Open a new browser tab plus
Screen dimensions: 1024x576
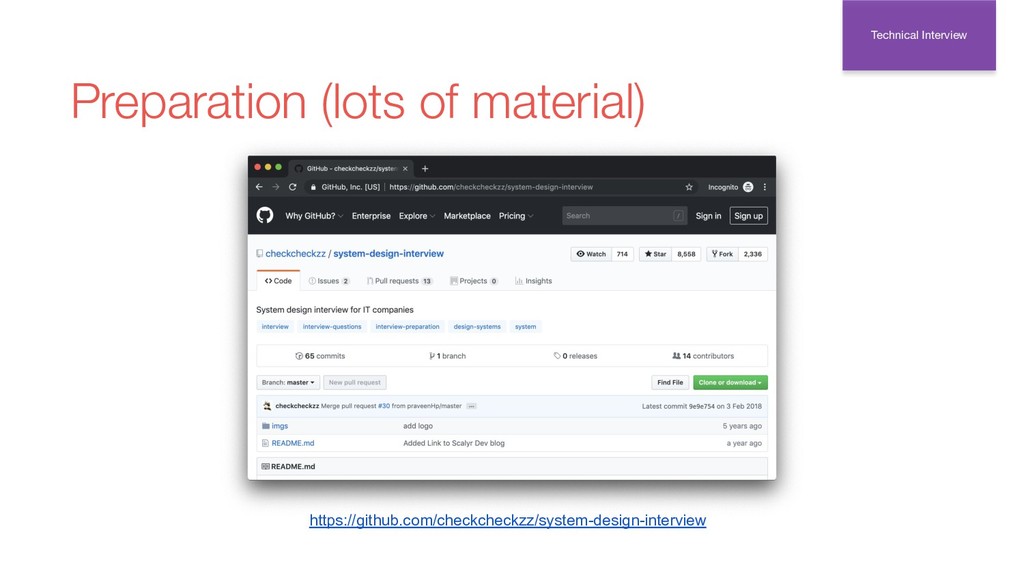coord(425,168)
